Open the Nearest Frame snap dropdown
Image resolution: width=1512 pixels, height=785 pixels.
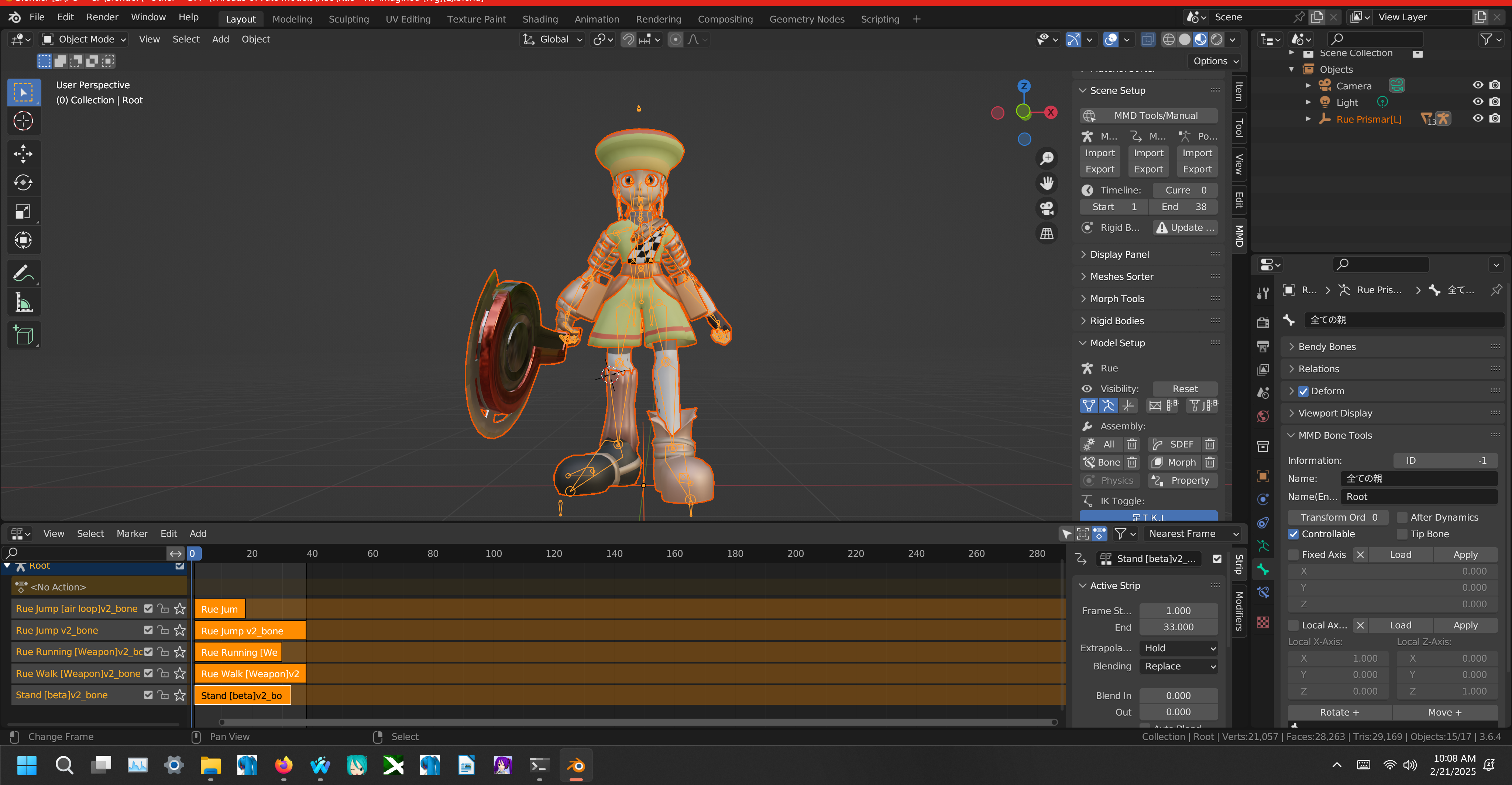coord(1193,534)
